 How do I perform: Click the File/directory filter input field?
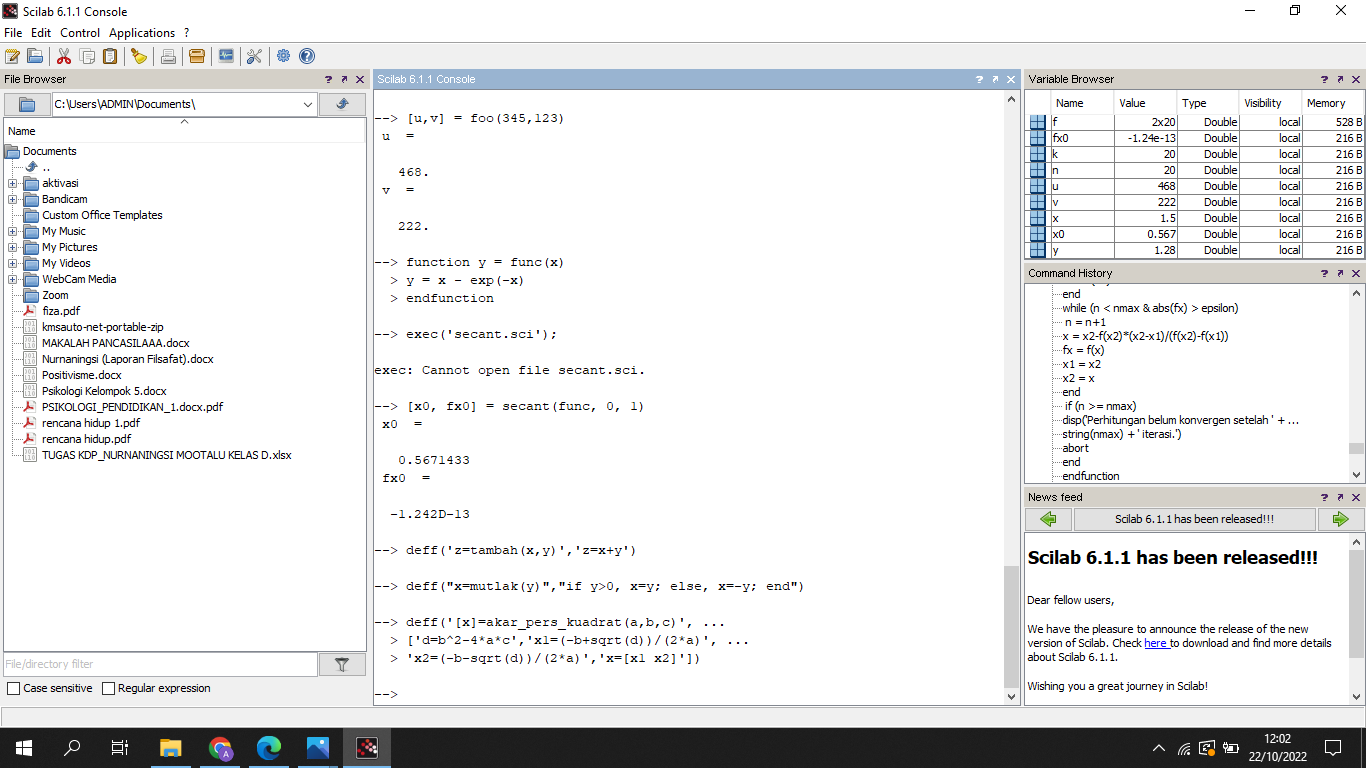160,664
